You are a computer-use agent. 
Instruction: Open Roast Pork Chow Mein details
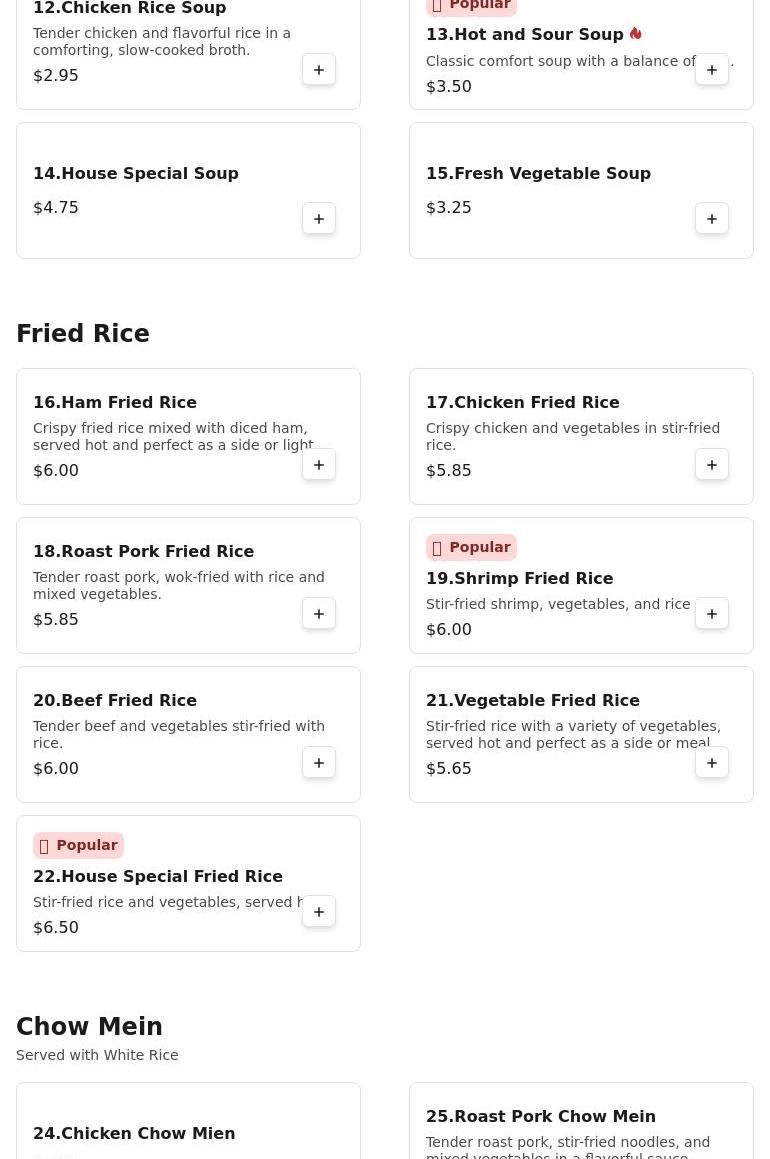pyautogui.click(x=541, y=1116)
